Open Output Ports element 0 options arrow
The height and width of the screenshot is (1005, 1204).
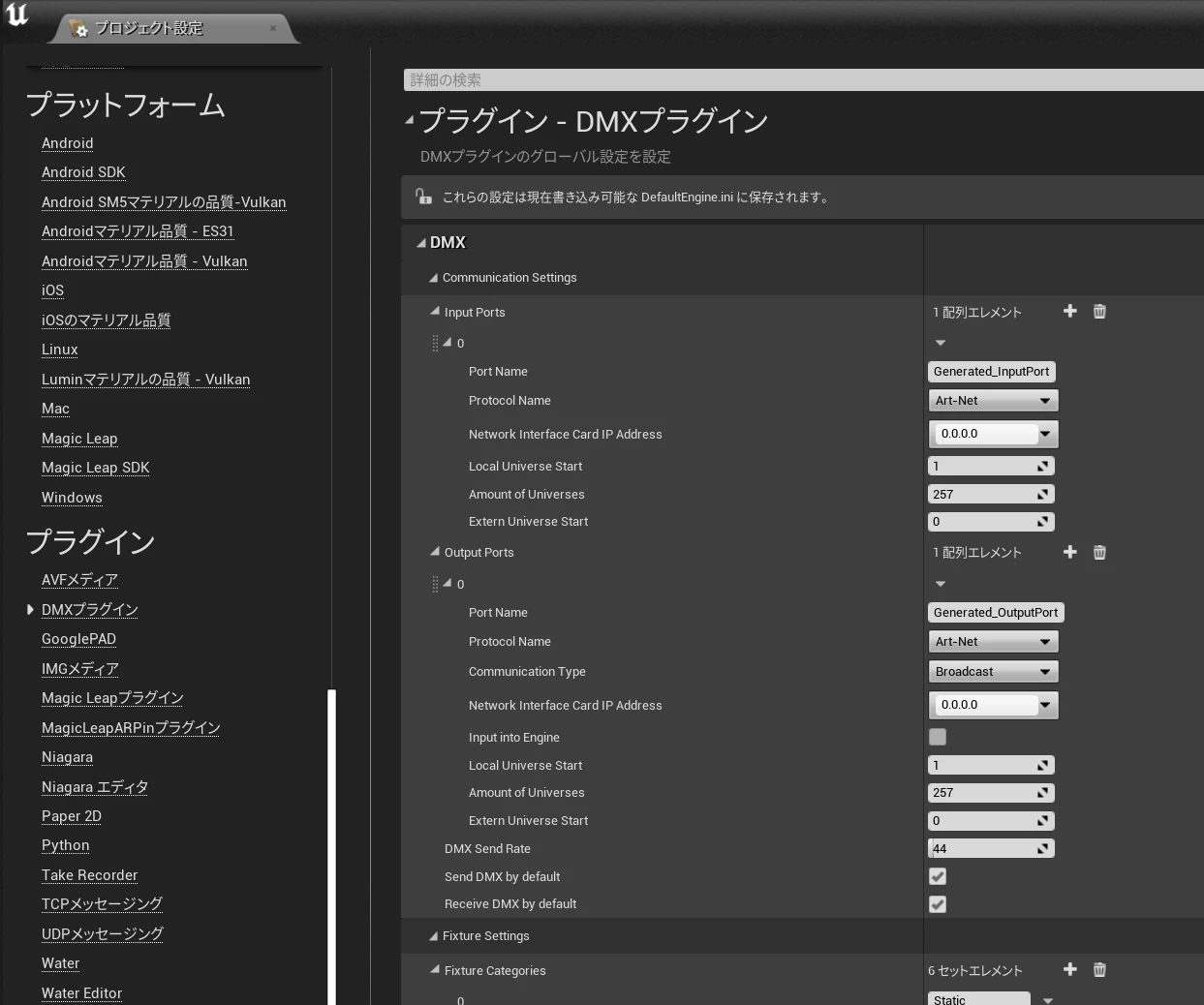pos(941,584)
